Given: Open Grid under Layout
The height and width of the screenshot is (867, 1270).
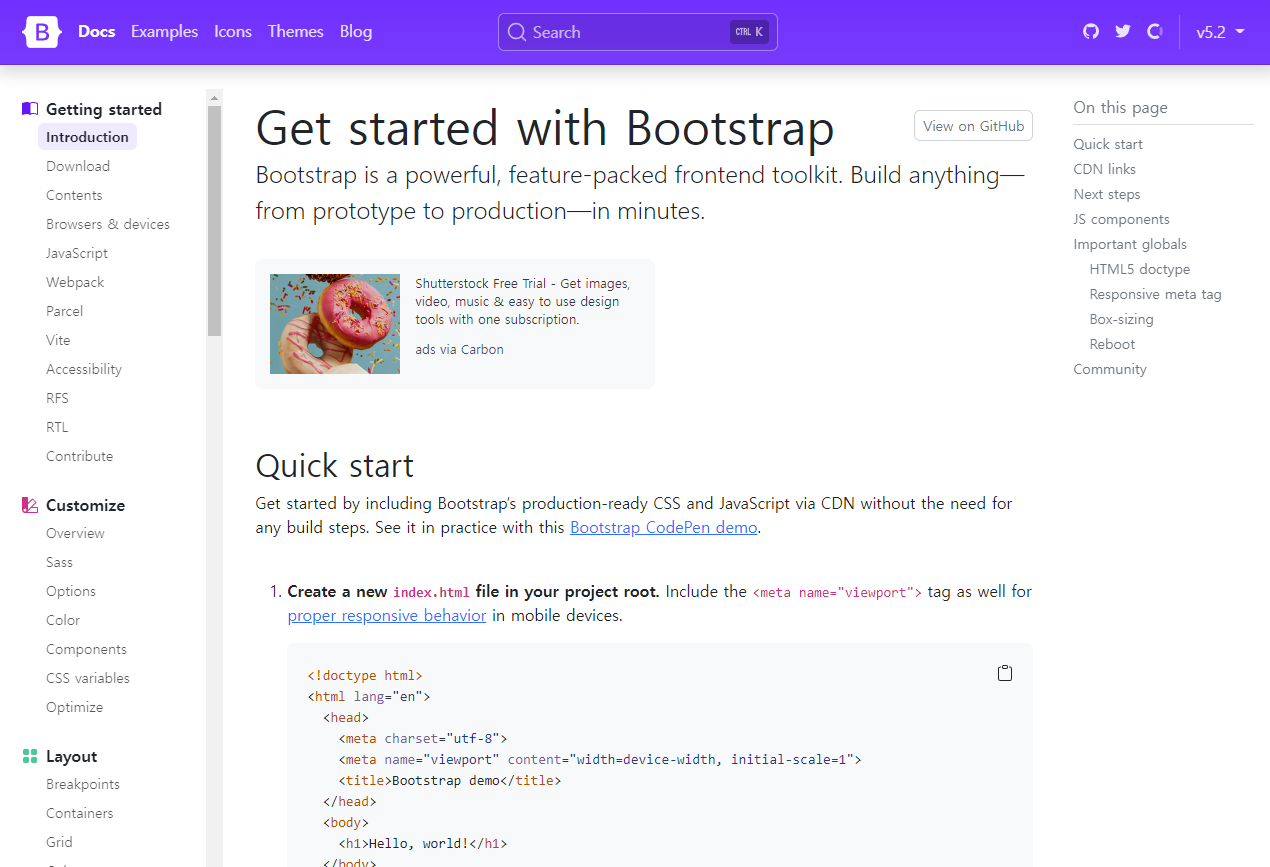Looking at the screenshot, I should pos(60,842).
